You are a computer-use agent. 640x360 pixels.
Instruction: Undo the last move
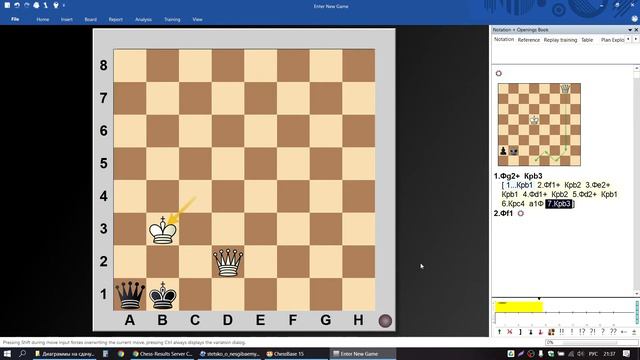coord(17,5)
